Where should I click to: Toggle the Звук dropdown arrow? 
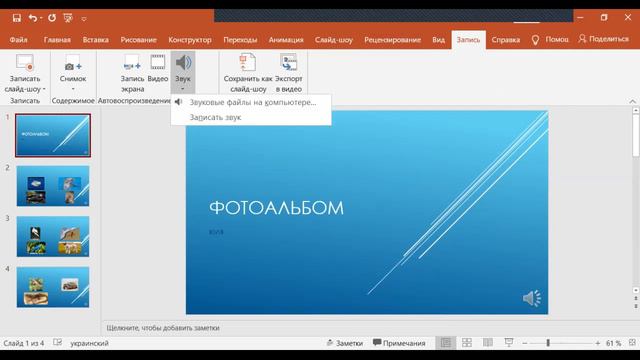pos(183,89)
